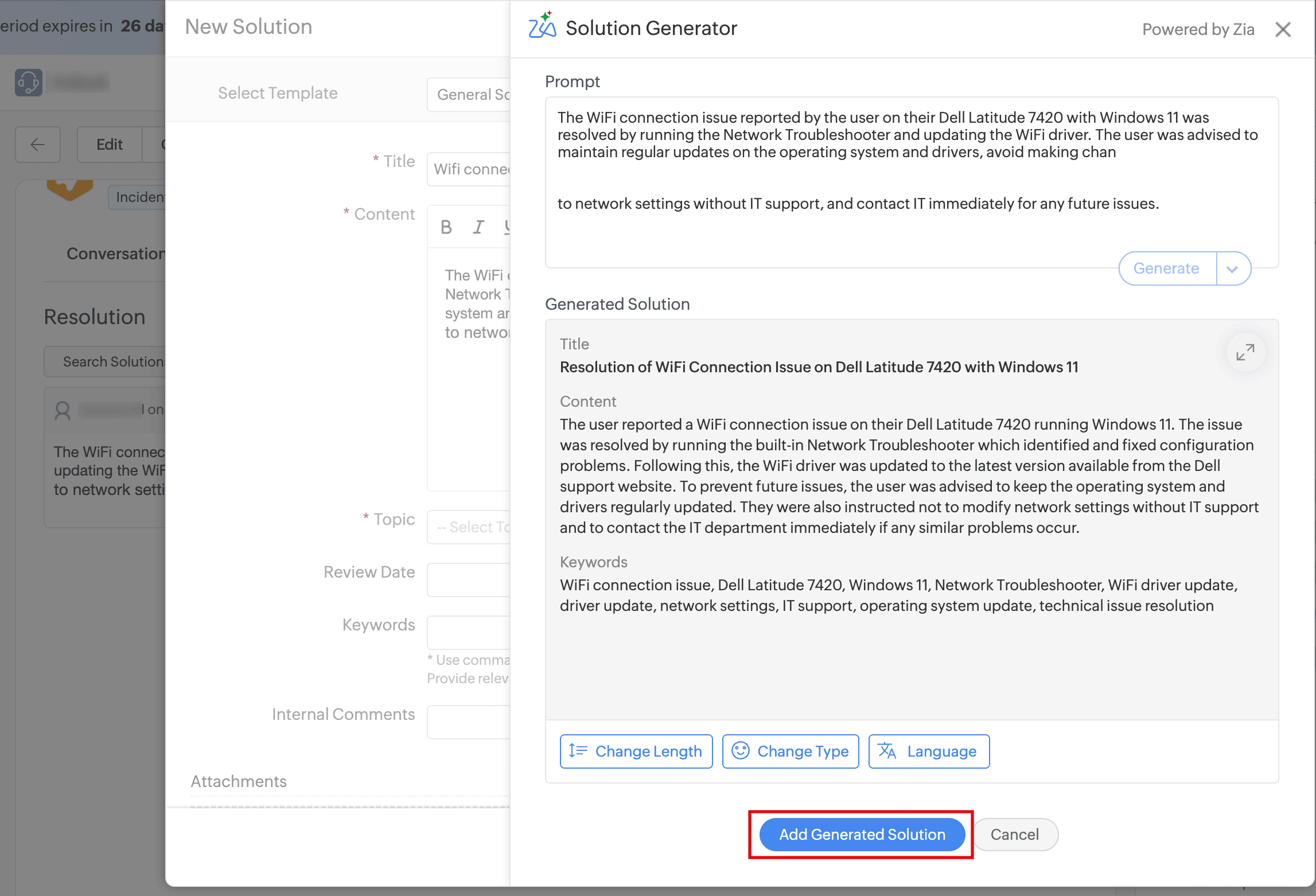Click the headset helpdesk app icon
This screenshot has width=1316, height=896.
29,83
